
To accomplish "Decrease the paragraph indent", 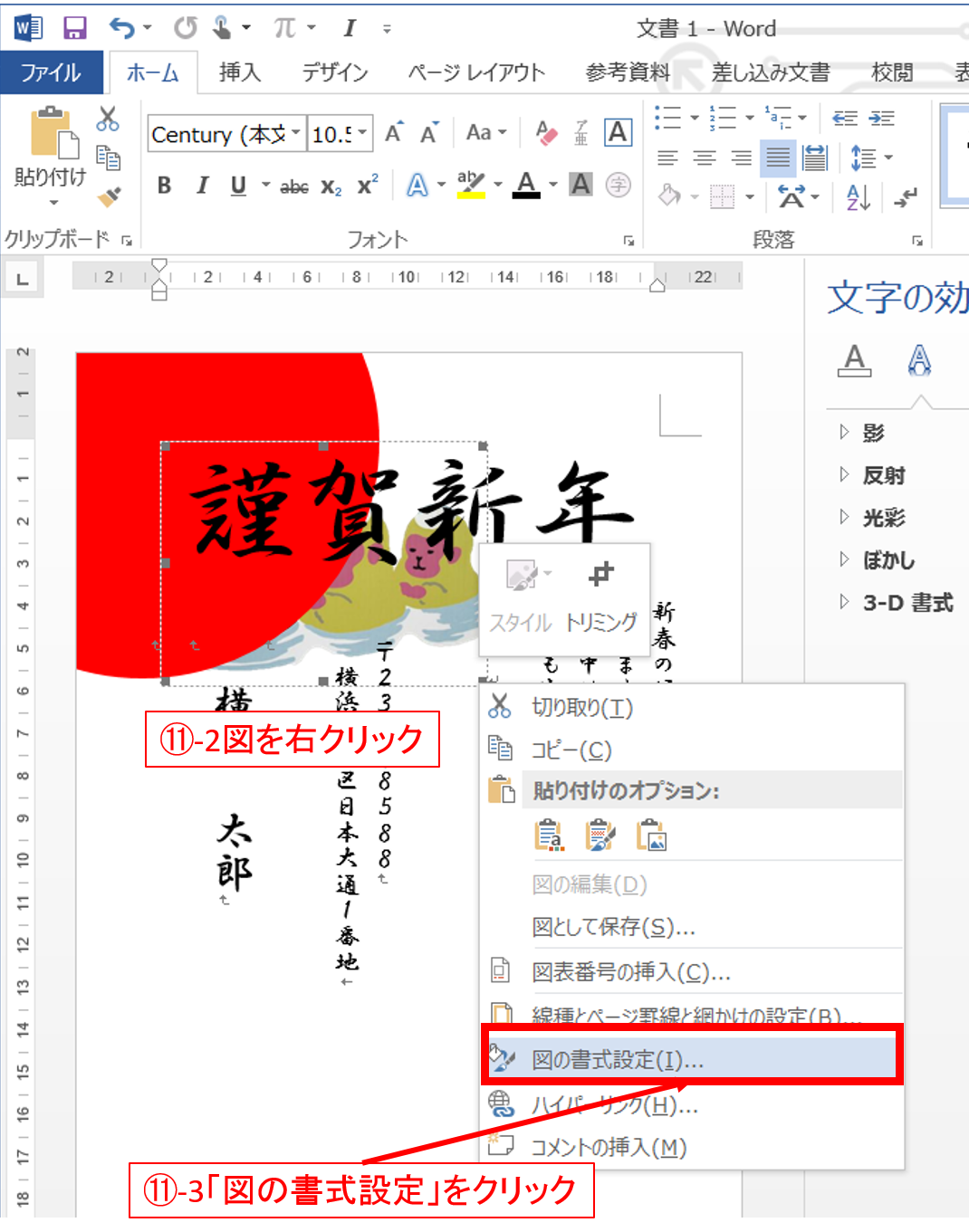I will pyautogui.click(x=845, y=118).
